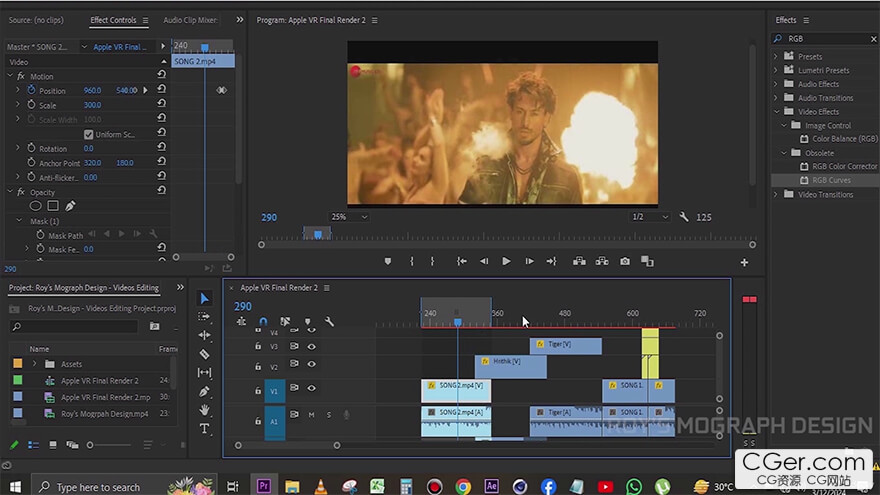Open the Effects panel menu
The image size is (880, 495).
(x=806, y=20)
